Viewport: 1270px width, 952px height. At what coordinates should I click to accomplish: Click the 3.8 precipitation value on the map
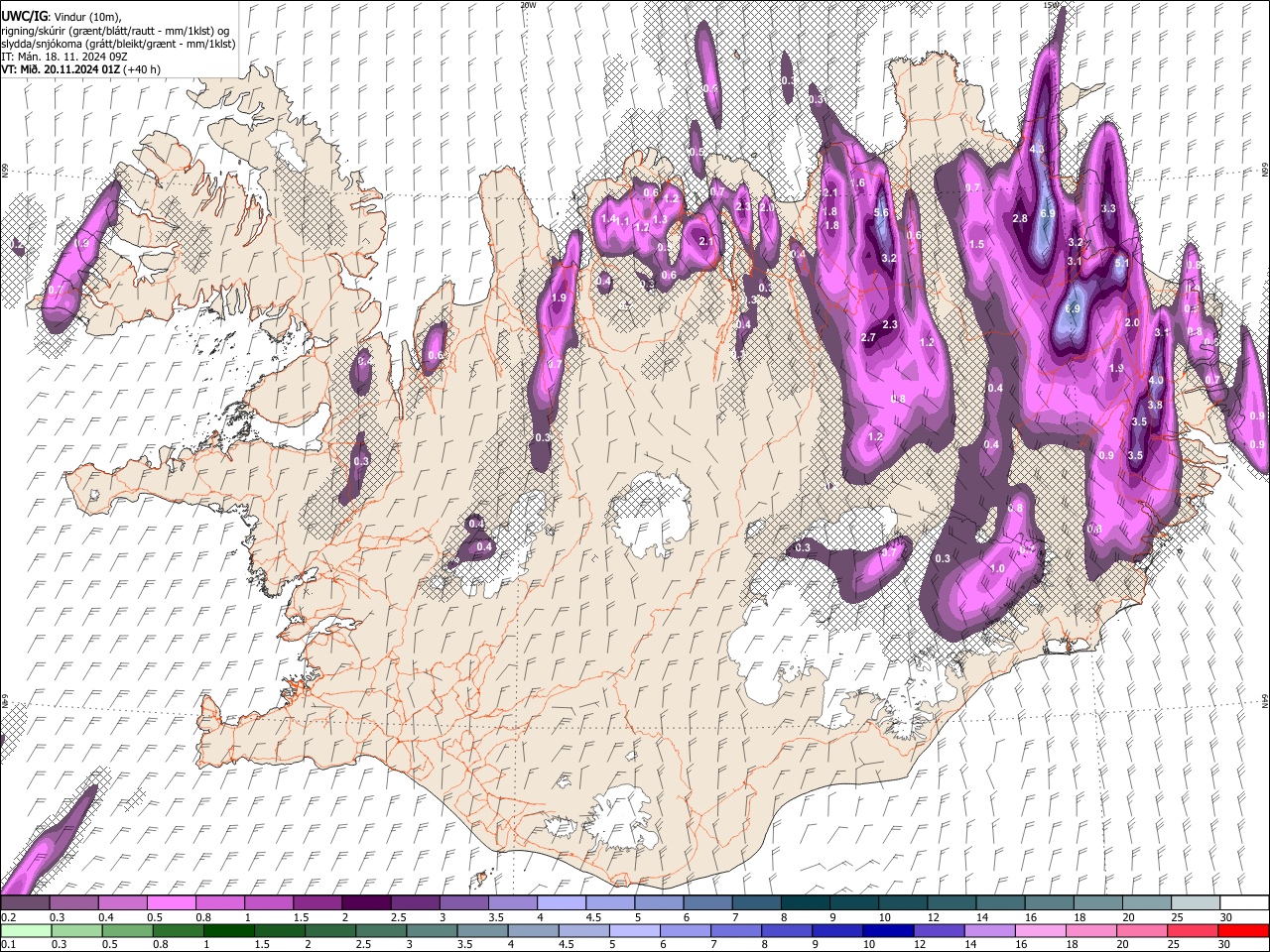[x=1154, y=405]
